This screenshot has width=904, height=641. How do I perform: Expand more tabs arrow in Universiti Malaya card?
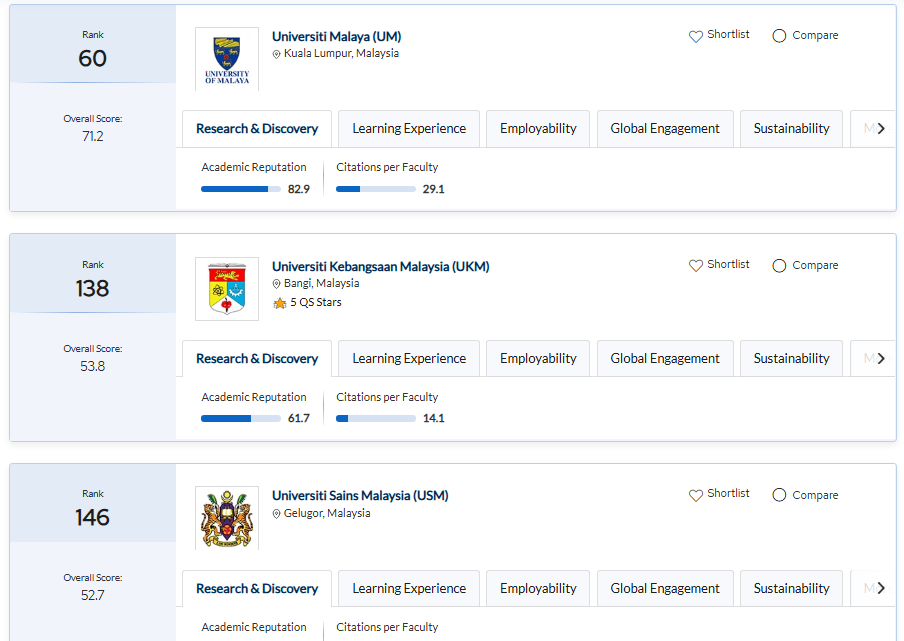pyautogui.click(x=881, y=129)
